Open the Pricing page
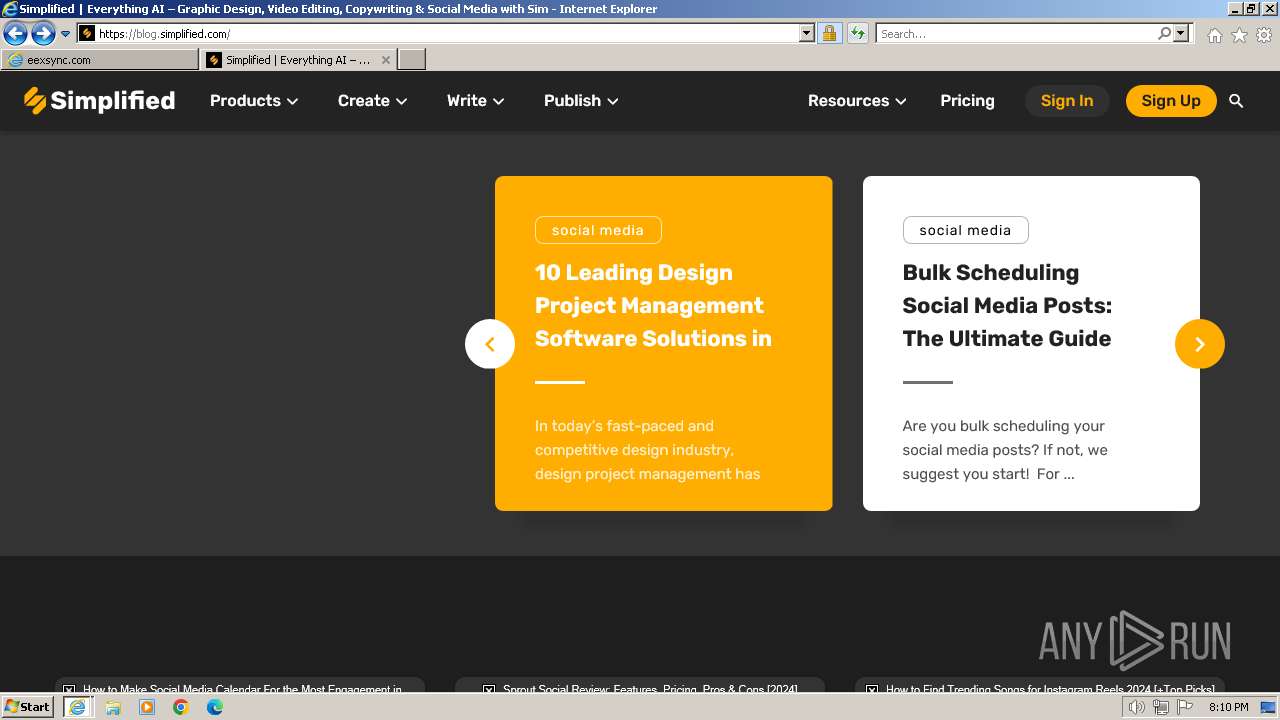Image resolution: width=1280 pixels, height=720 pixels. click(967, 101)
